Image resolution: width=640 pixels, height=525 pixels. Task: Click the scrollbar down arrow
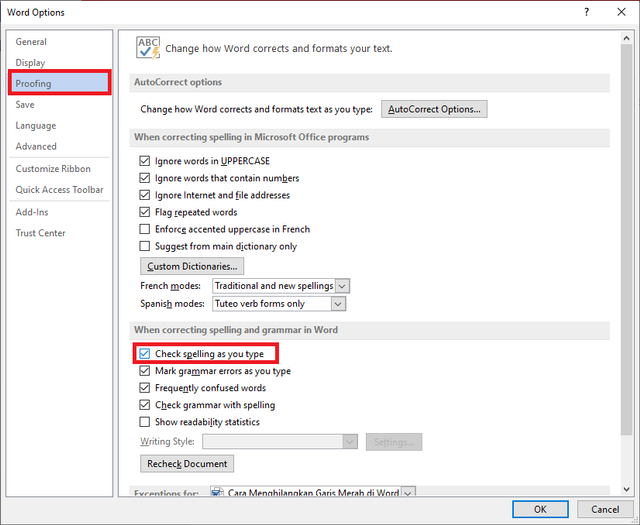(x=627, y=489)
